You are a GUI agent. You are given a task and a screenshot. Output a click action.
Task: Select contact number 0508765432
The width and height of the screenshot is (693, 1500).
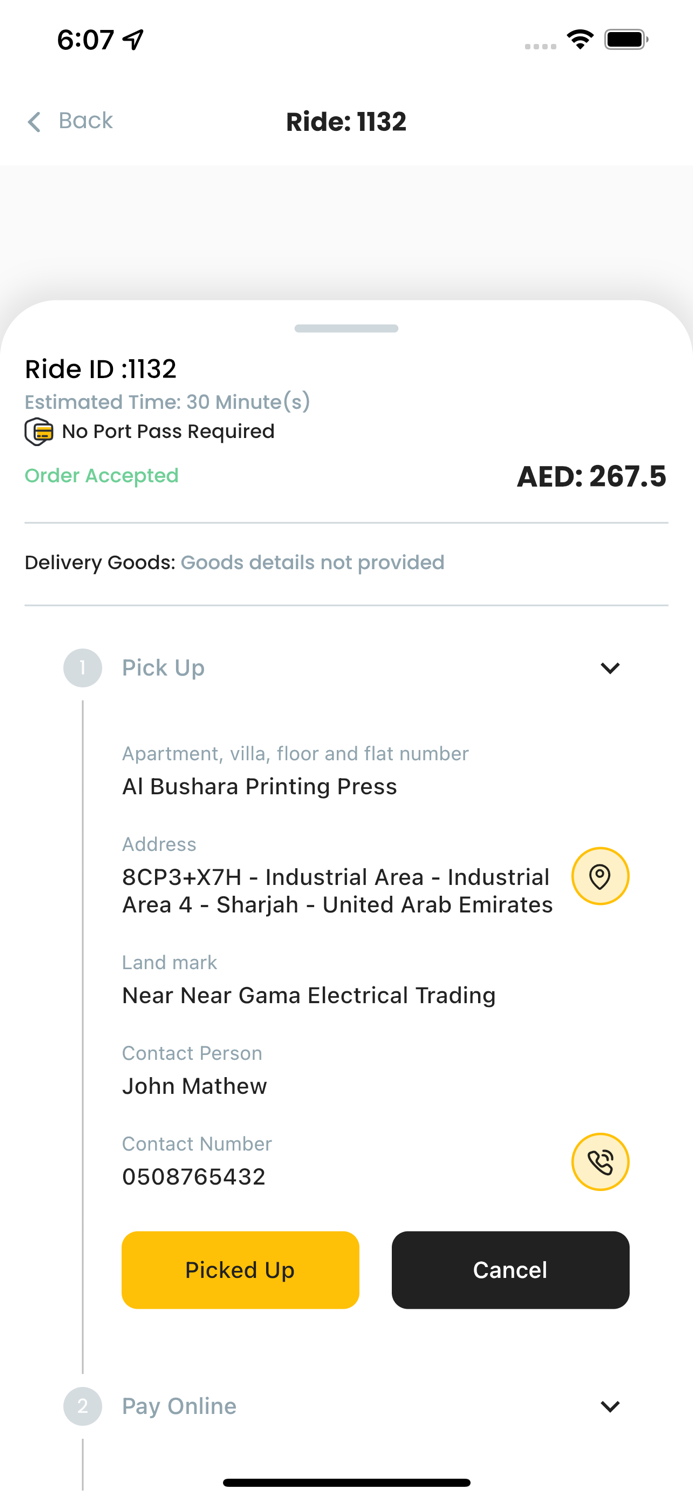(194, 1177)
